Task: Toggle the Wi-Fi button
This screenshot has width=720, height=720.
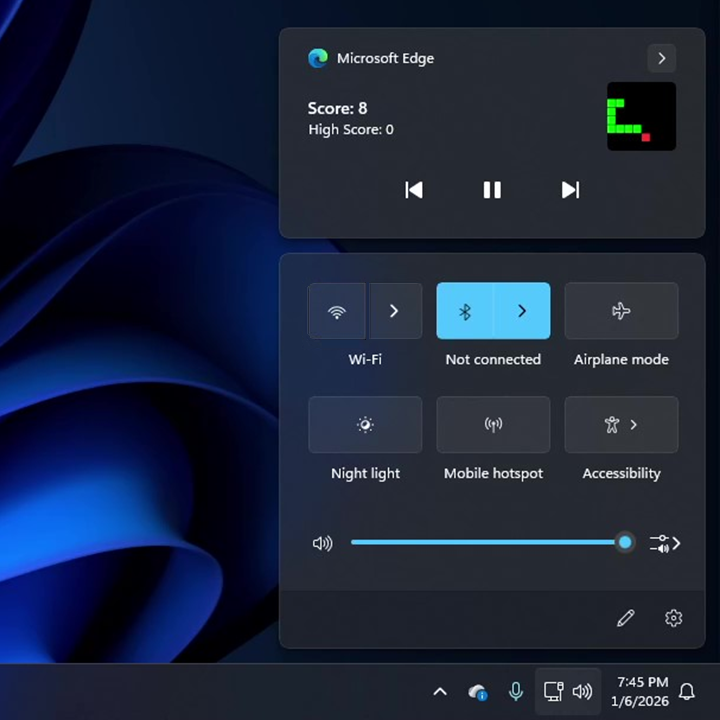Action: click(x=338, y=311)
